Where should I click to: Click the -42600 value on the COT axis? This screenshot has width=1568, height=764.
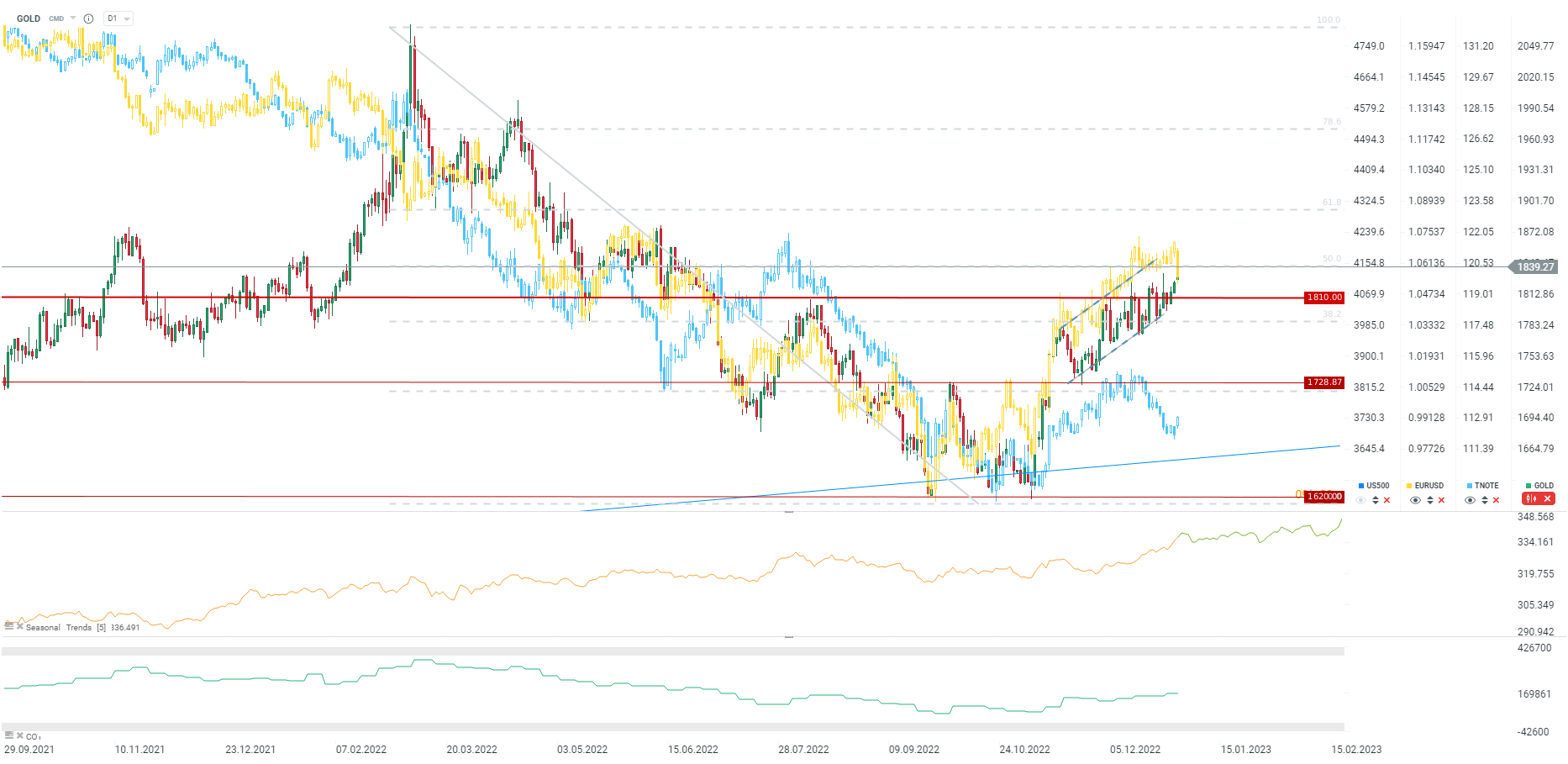(1534, 732)
